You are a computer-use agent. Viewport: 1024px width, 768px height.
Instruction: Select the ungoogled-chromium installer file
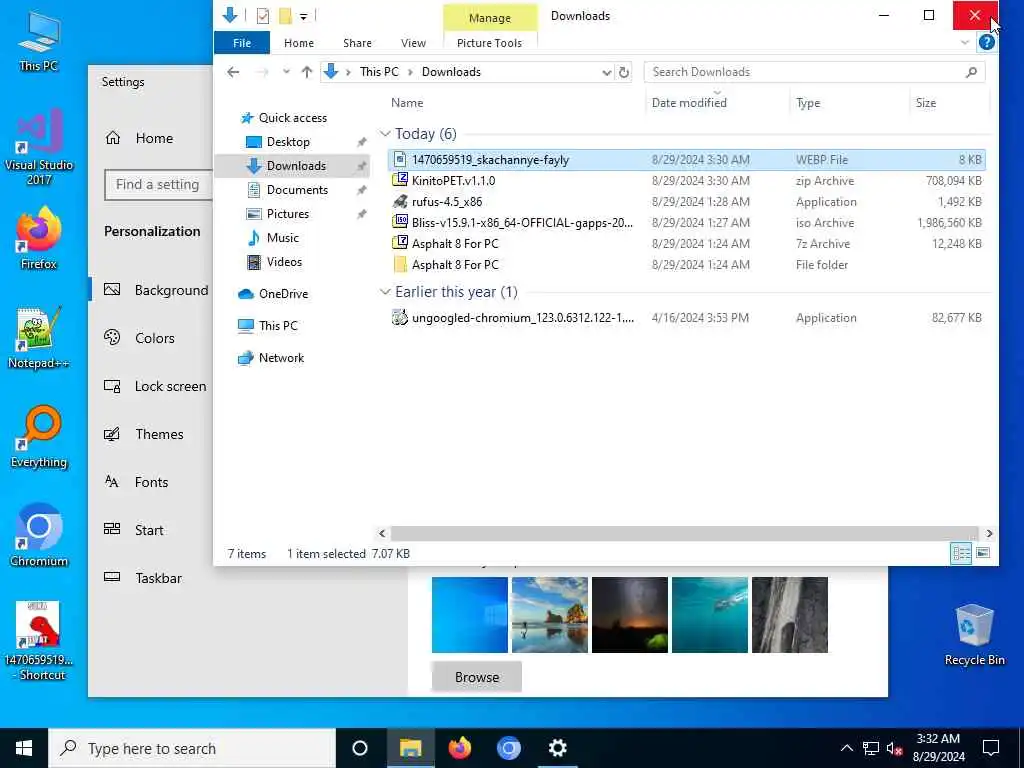687,318
